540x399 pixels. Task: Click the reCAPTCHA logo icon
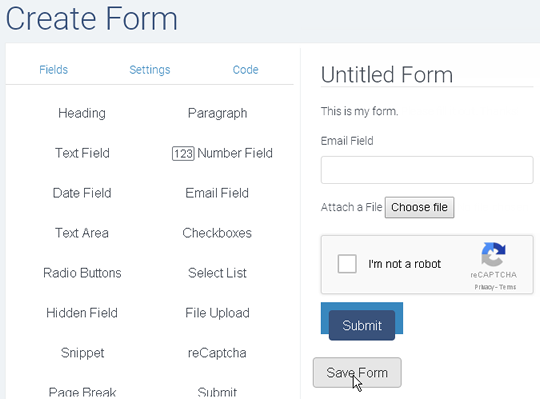pos(493,255)
